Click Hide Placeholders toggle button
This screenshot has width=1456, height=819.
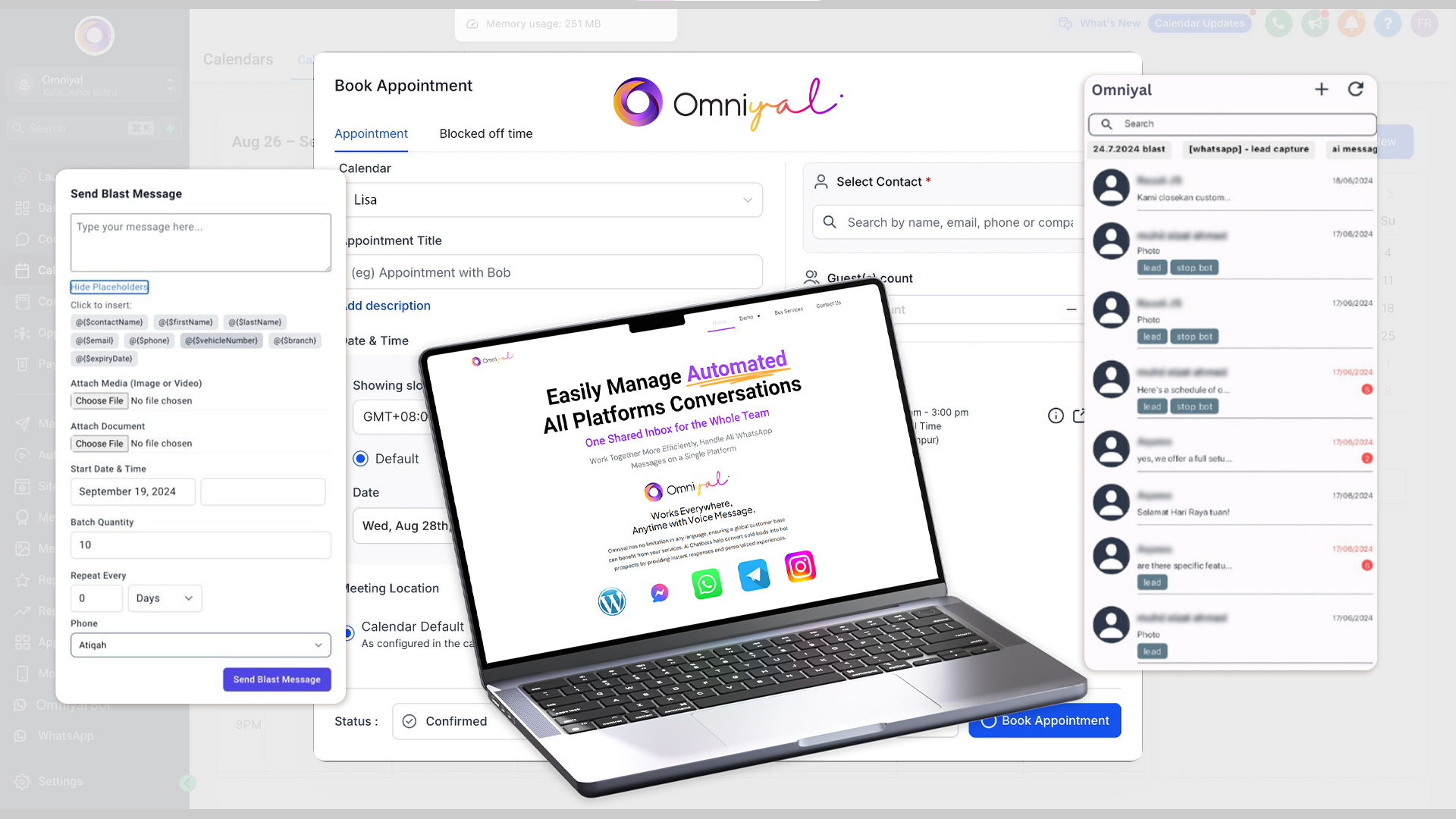pos(109,287)
